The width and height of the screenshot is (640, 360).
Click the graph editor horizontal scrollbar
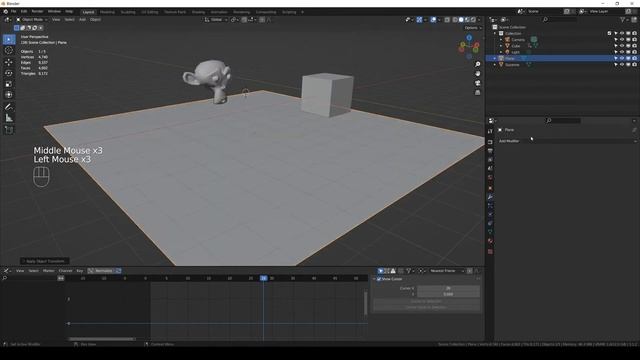(x=102, y=339)
